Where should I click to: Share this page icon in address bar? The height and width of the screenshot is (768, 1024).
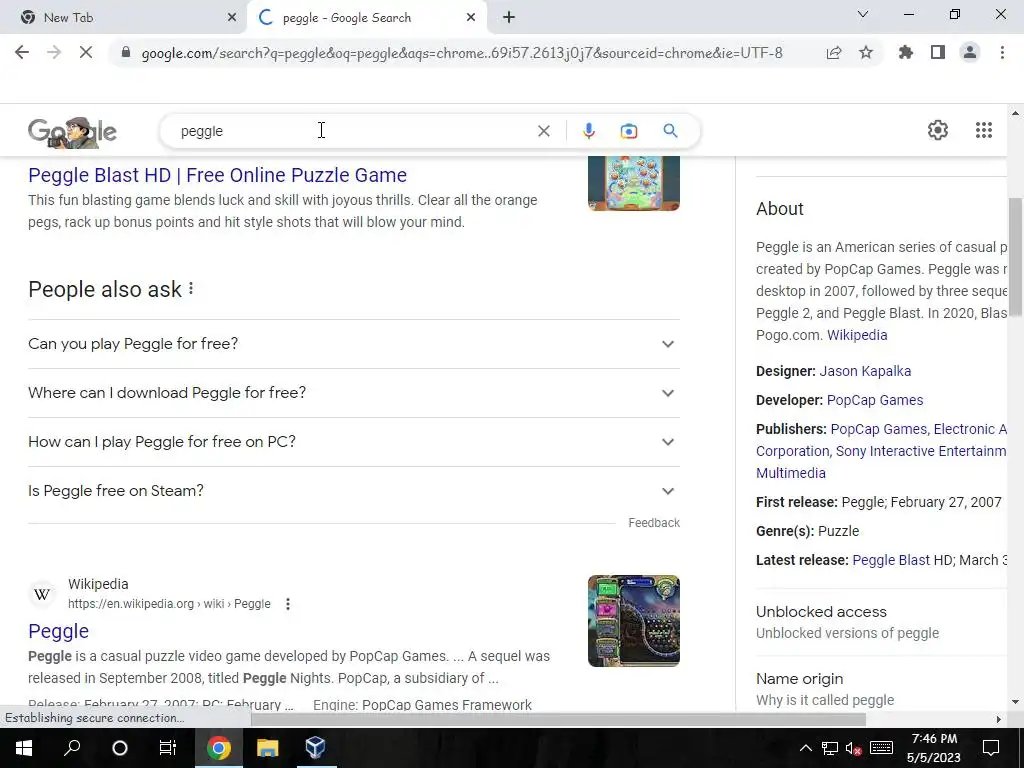click(834, 53)
